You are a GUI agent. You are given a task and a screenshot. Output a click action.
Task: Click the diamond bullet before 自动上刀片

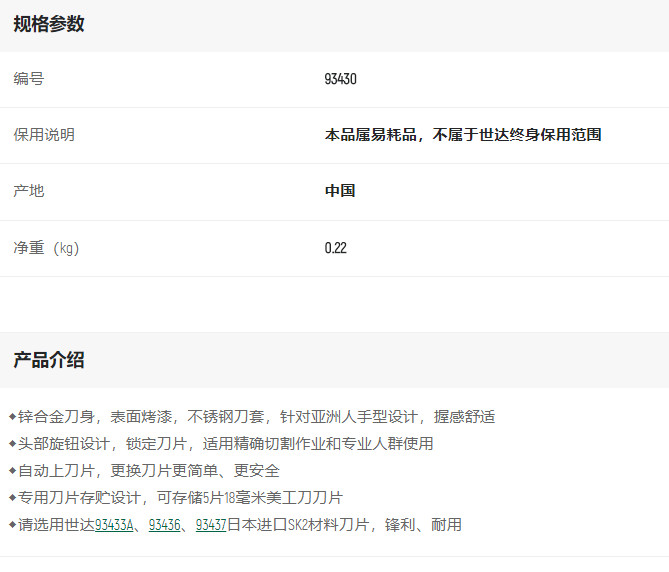click(x=12, y=470)
